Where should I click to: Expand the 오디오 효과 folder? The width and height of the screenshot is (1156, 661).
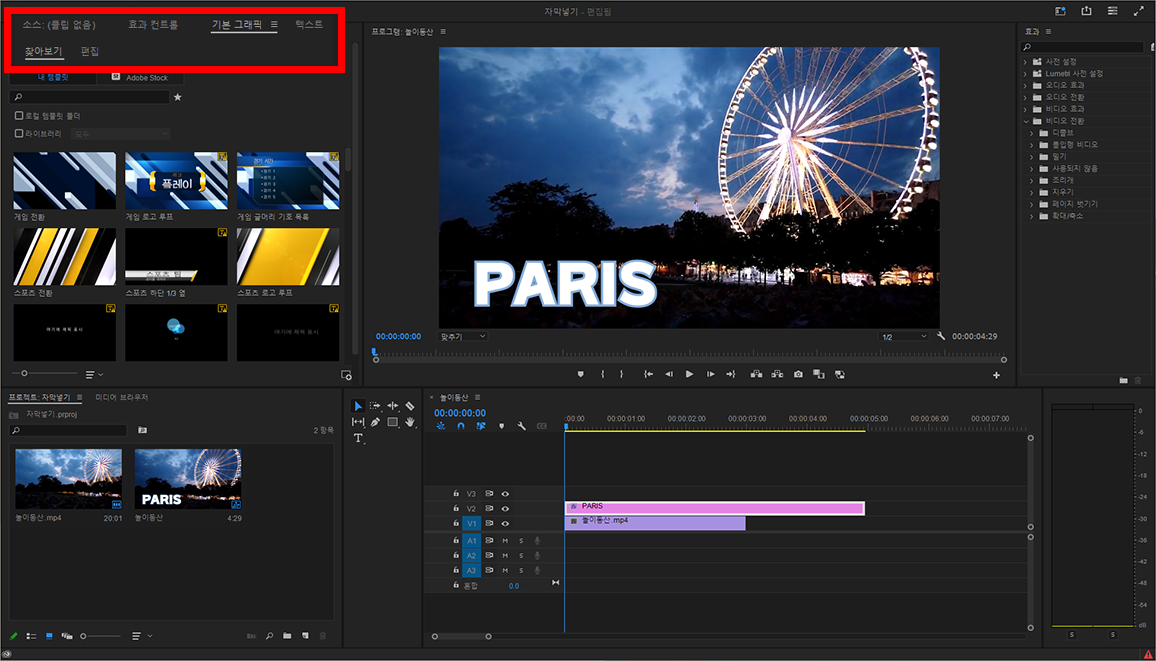[1025, 85]
